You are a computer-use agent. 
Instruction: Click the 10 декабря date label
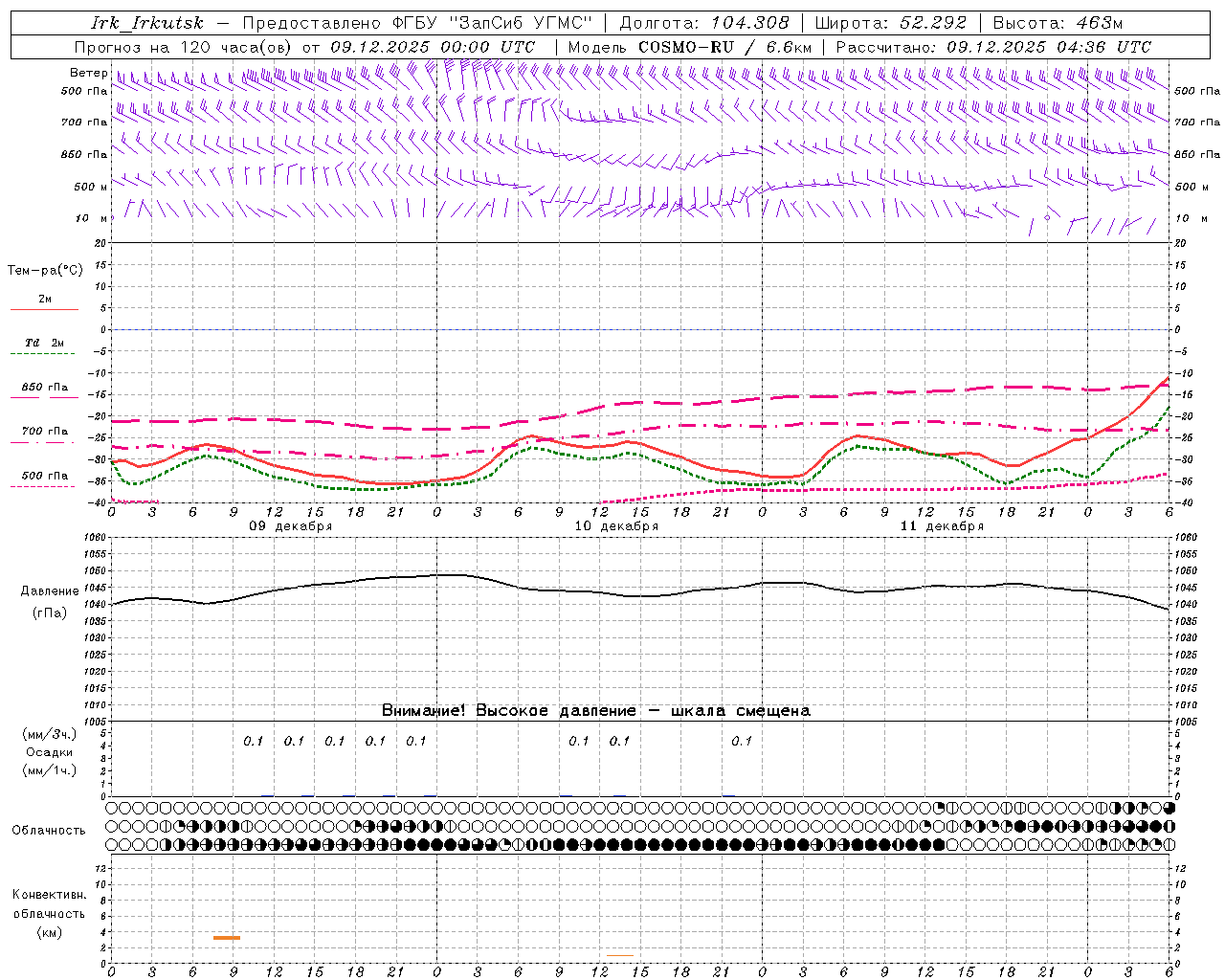(616, 526)
